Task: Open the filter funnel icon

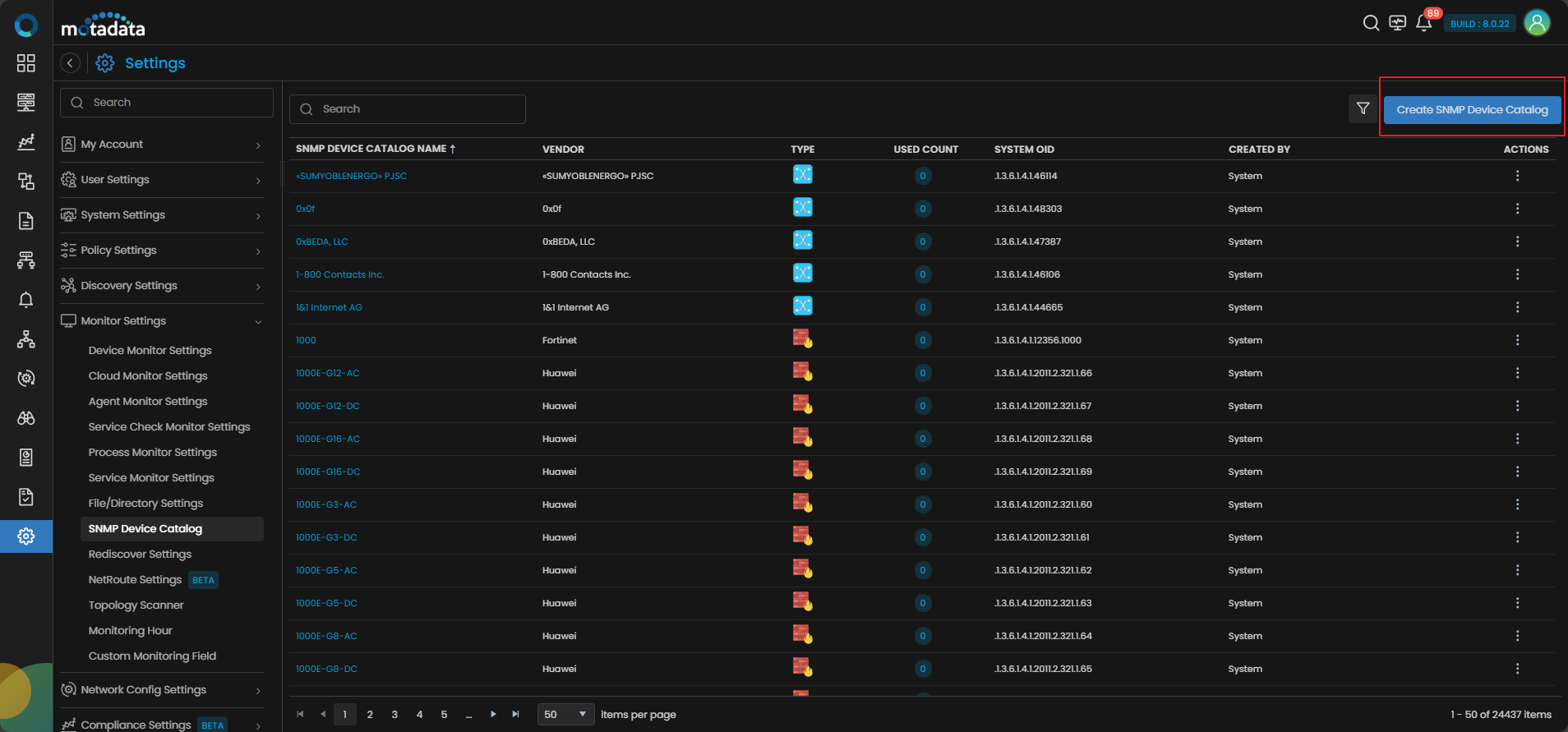Action: pos(1363,108)
